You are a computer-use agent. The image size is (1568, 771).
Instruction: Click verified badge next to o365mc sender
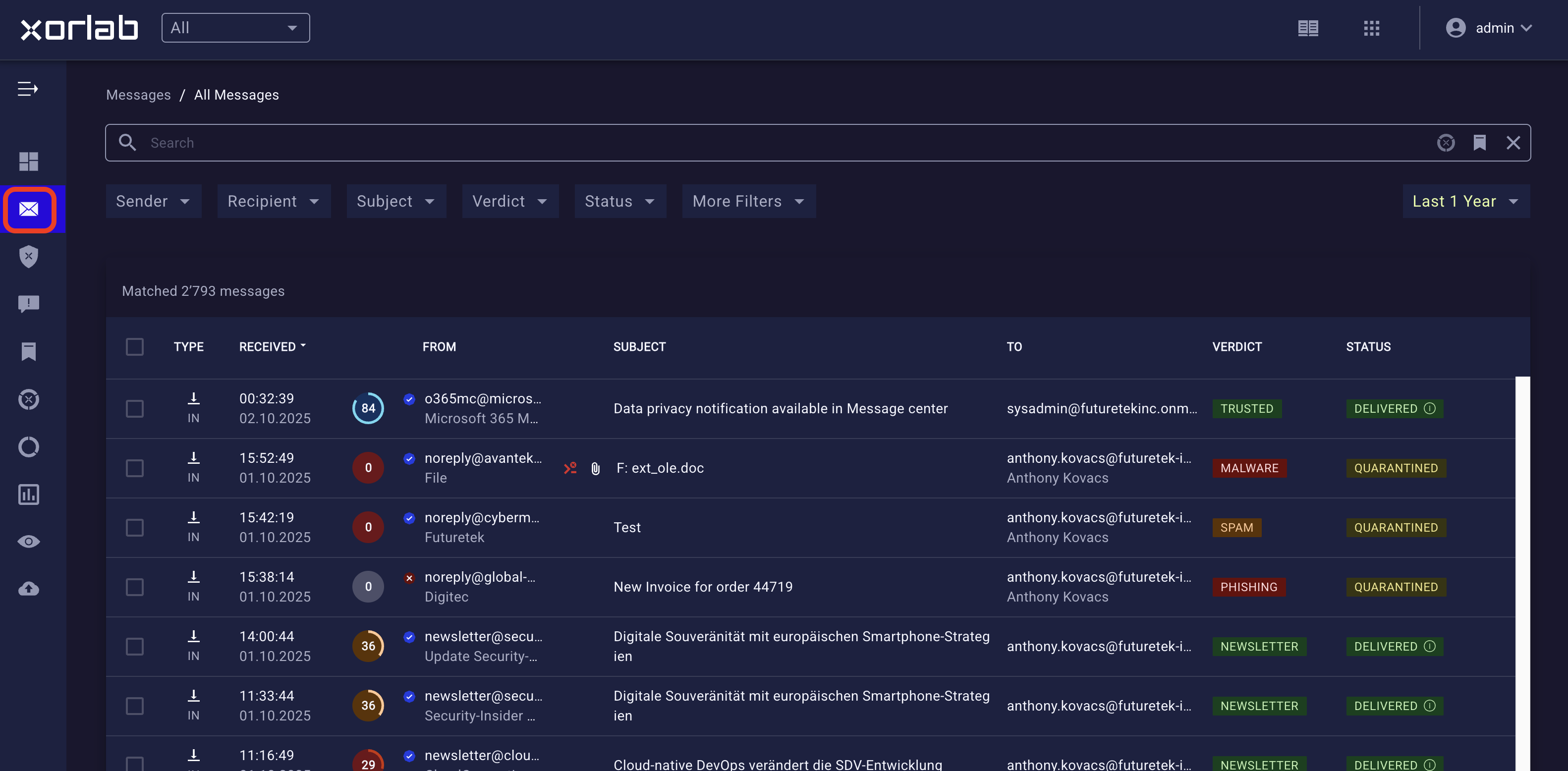coord(409,399)
